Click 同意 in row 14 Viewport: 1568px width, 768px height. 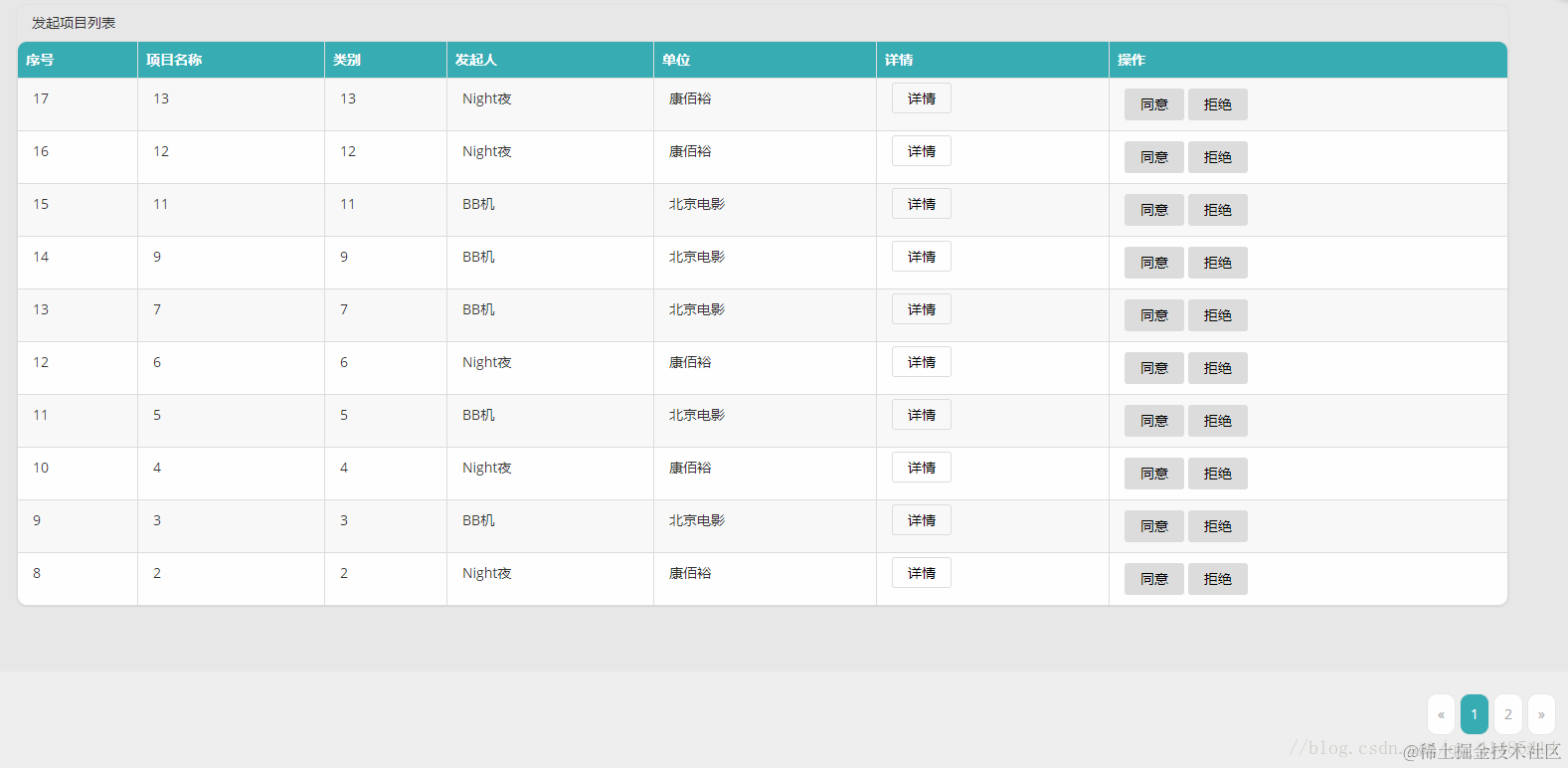(1153, 263)
